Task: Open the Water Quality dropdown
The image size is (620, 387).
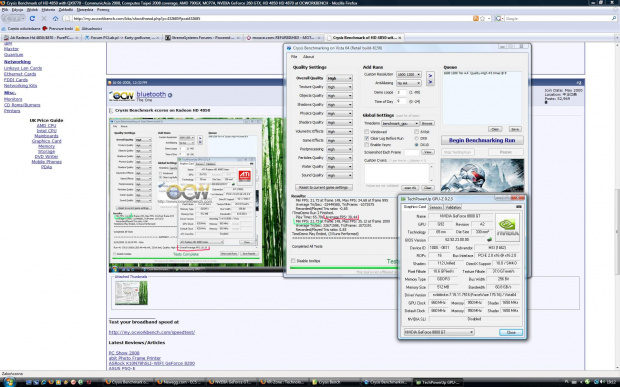Action: [x=339, y=167]
